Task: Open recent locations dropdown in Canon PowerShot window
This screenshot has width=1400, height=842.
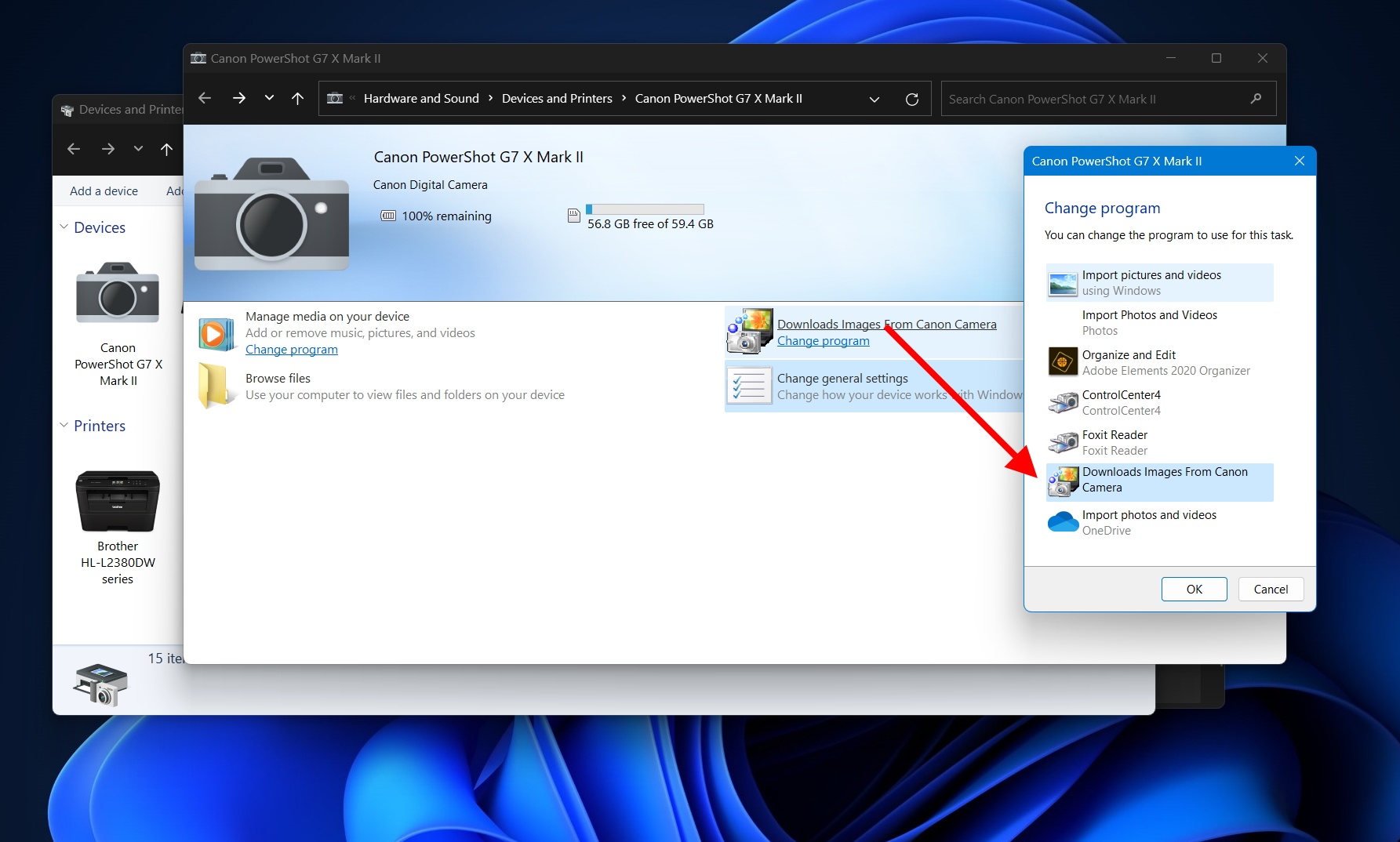Action: 269,98
